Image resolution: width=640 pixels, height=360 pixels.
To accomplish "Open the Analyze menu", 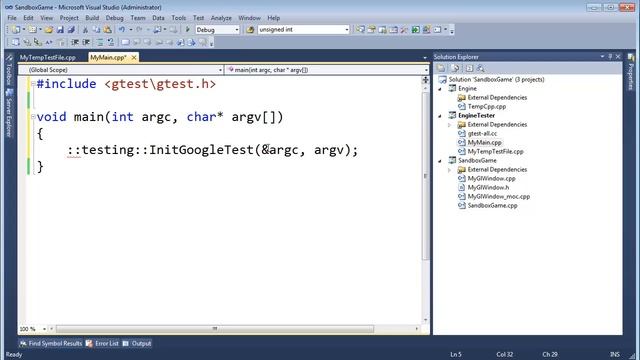I will (x=221, y=18).
